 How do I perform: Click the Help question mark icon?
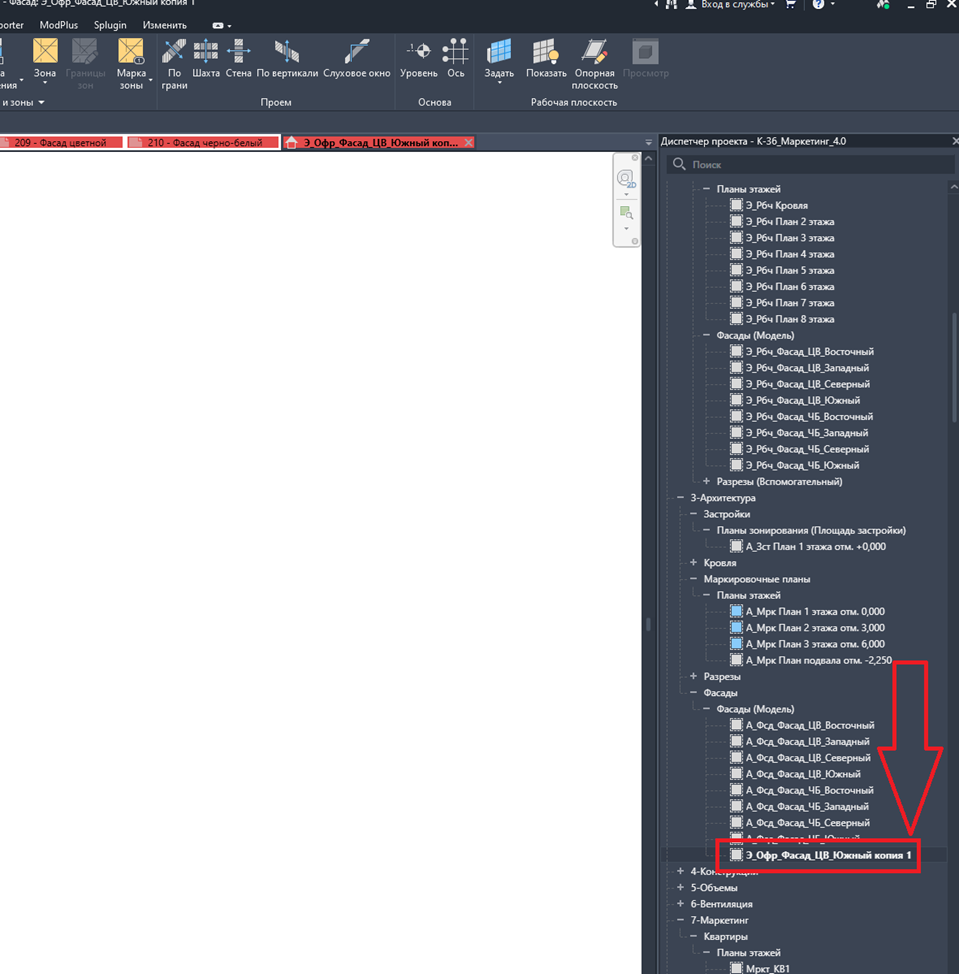[819, 4]
